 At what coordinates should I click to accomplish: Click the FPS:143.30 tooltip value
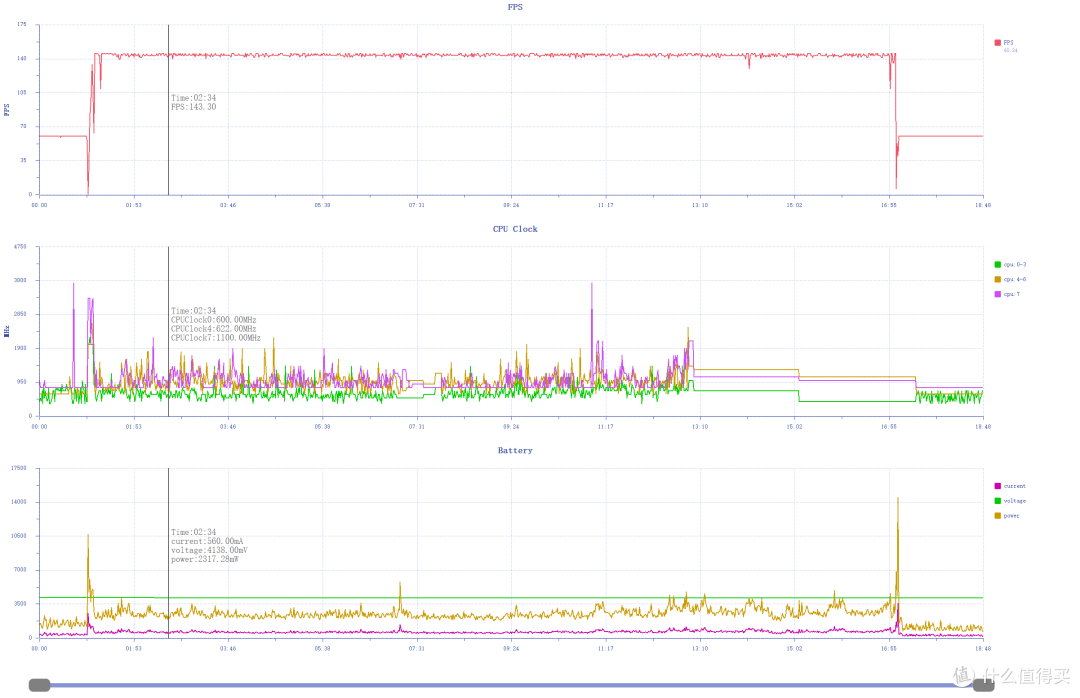194,107
